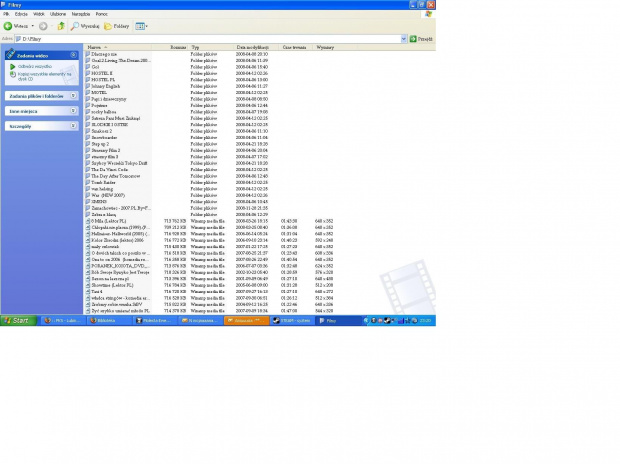Sort by the Rozmiar column header
Viewport: 620px width, 464px height.
[x=169, y=47]
